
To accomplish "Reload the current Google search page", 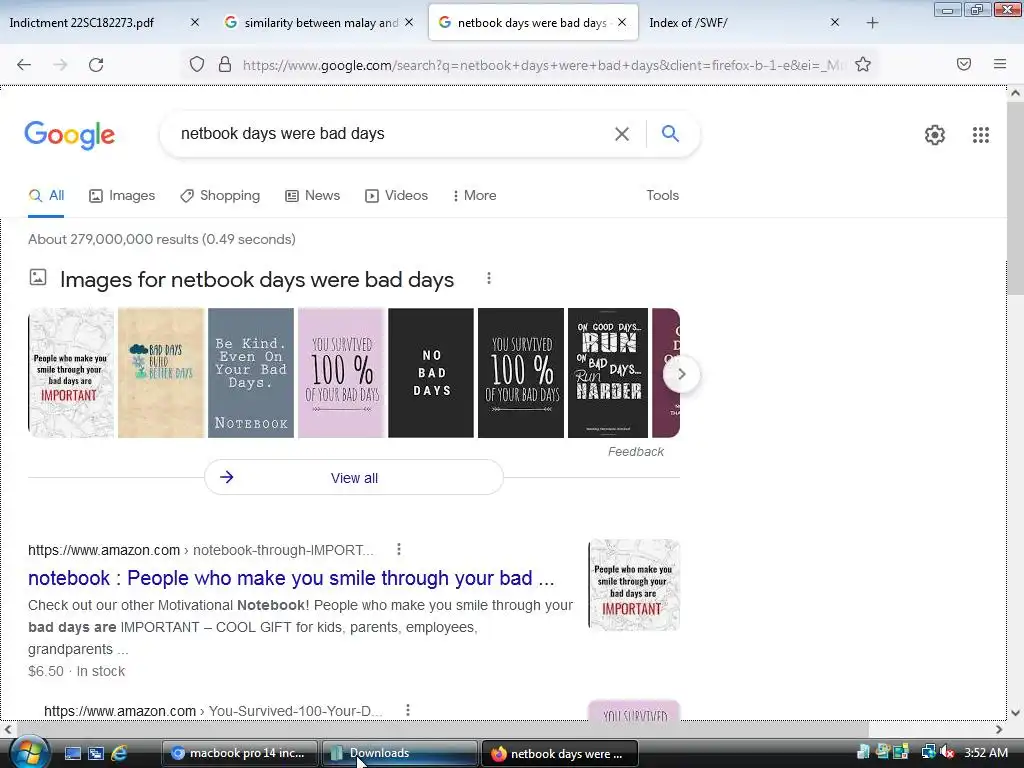I will 96,64.
